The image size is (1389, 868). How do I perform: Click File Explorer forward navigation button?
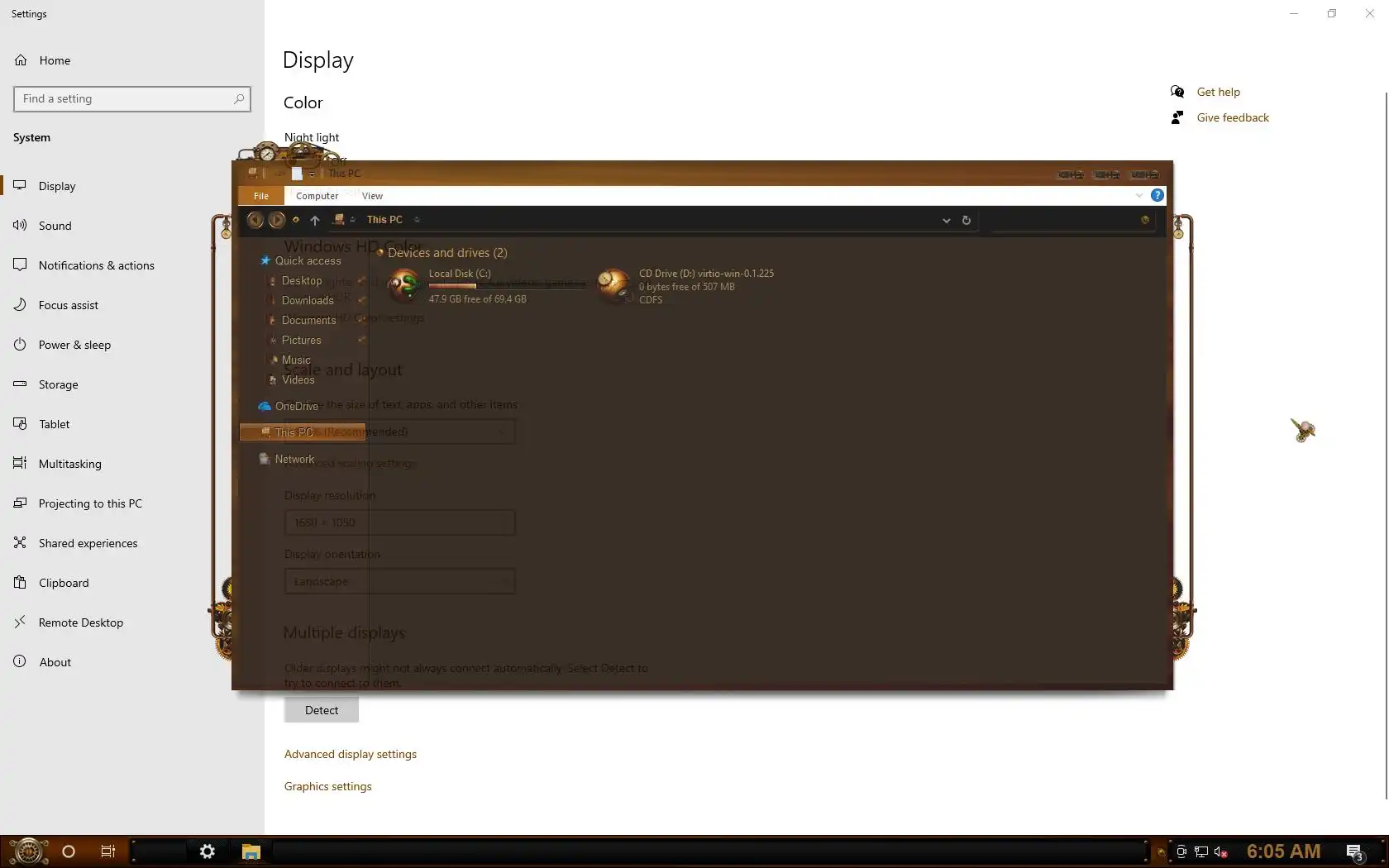(277, 220)
